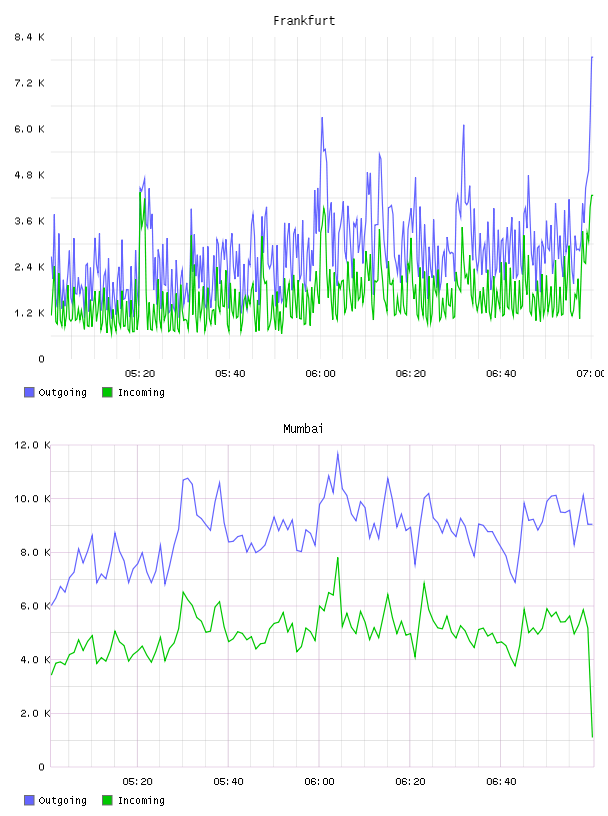Click the 06:40 time label in Frankfurt chart
This screenshot has height=816, width=608.
501,374
